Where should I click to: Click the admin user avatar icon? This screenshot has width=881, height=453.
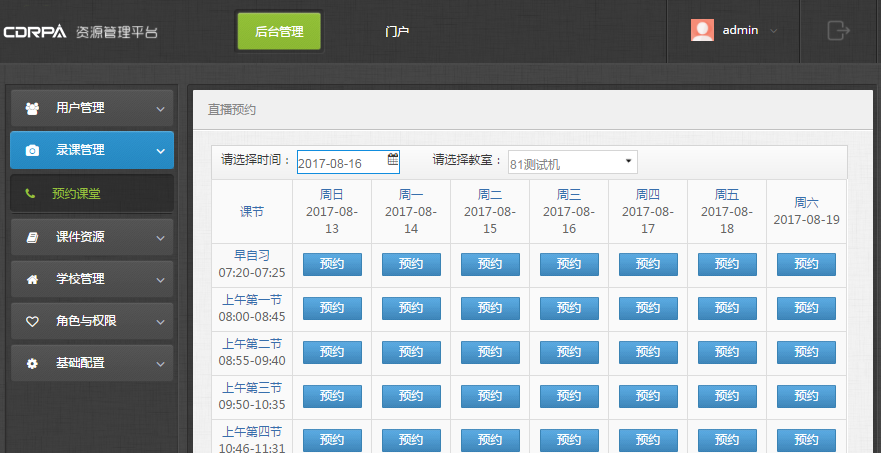(702, 30)
